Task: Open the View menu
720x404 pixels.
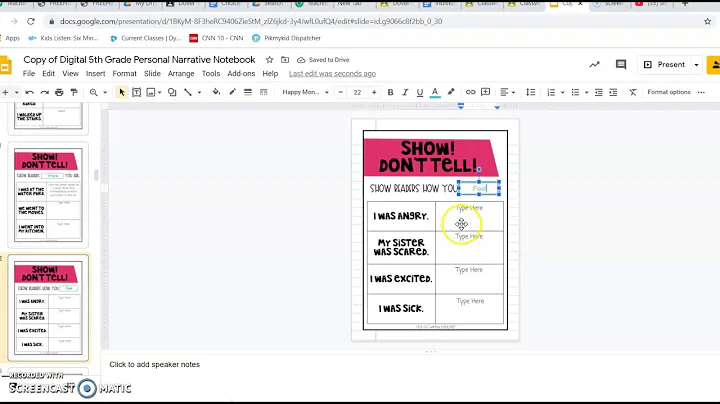Action: click(x=70, y=73)
